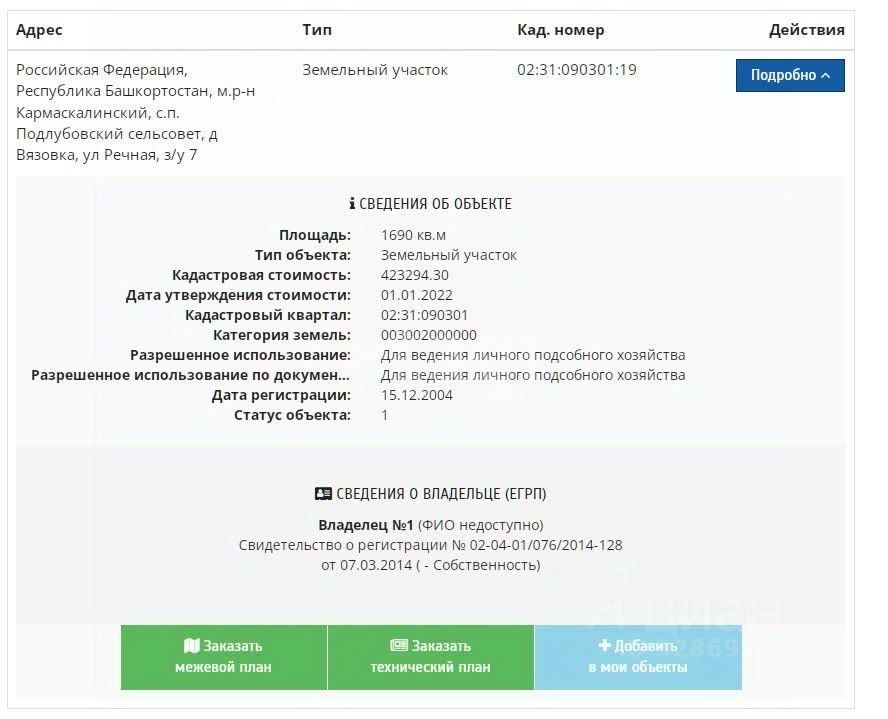This screenshot has height=719, width=888.
Task: Click the ID card icon beside "Сведения о владельце"
Action: point(322,494)
